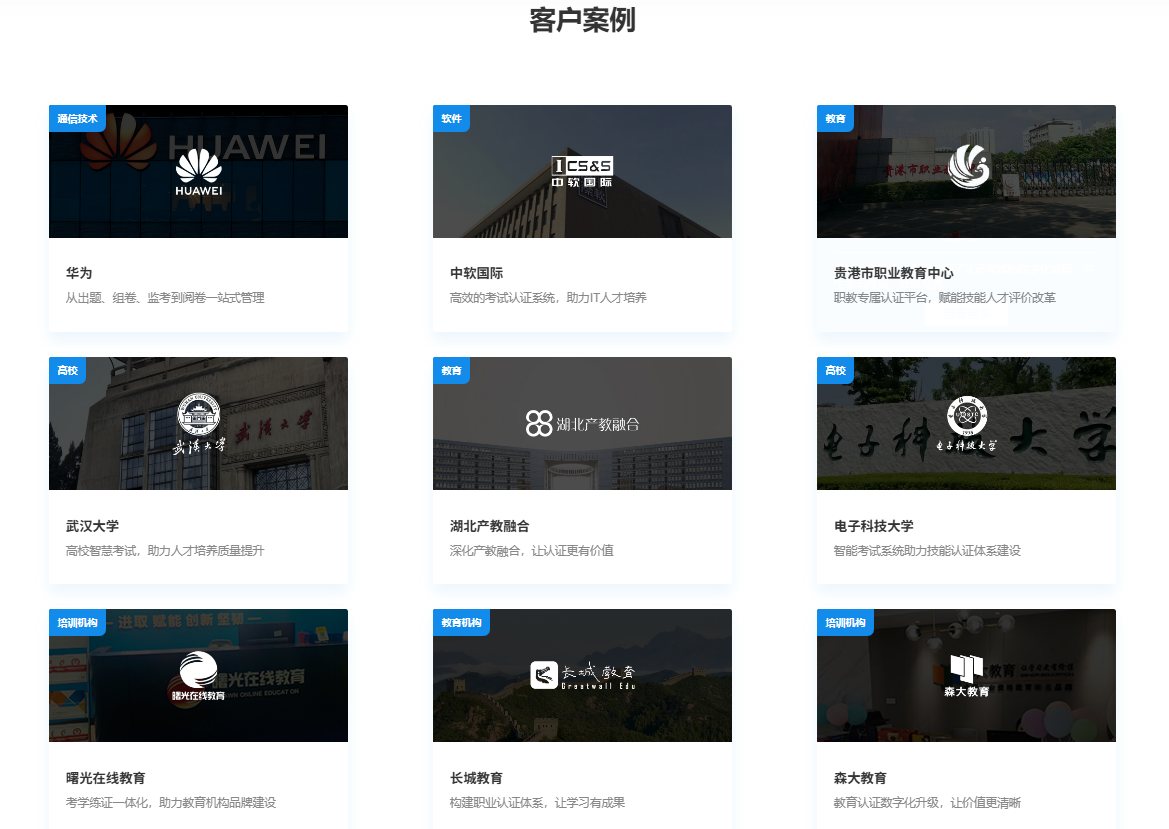Open the 中软国际 case title

[476, 273]
